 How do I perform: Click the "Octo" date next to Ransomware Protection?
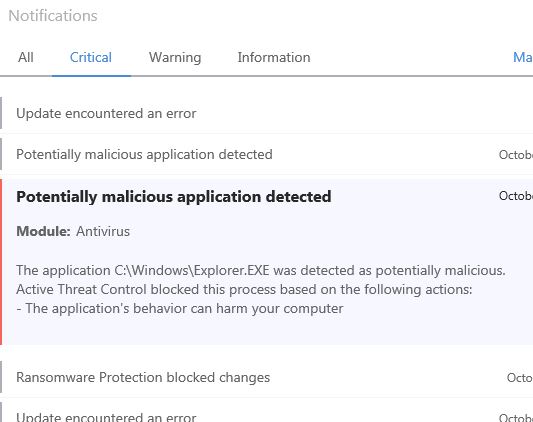(520, 378)
